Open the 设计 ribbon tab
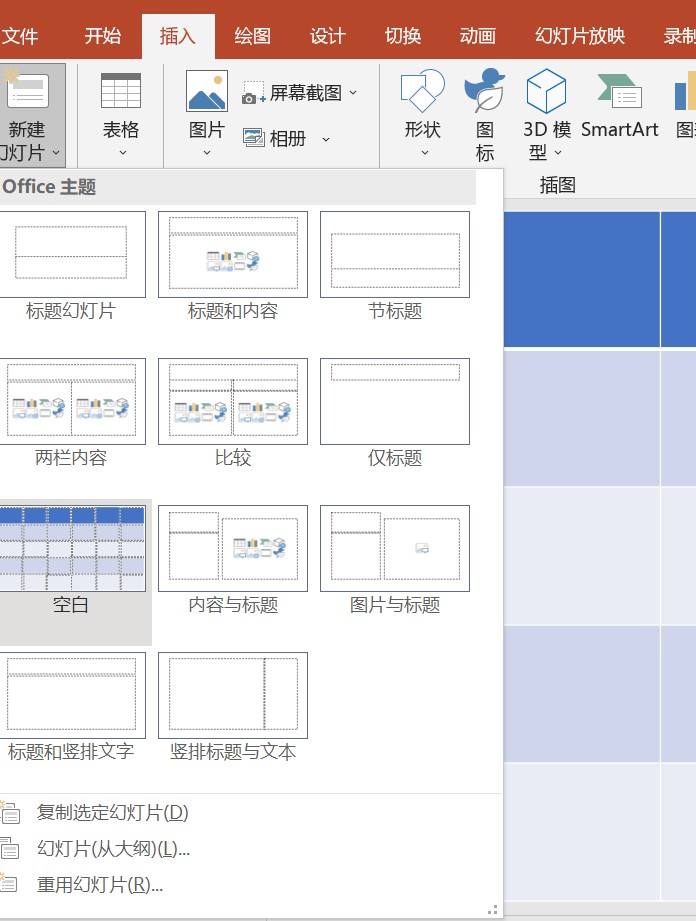Viewport: 696px width, 921px height. click(328, 36)
